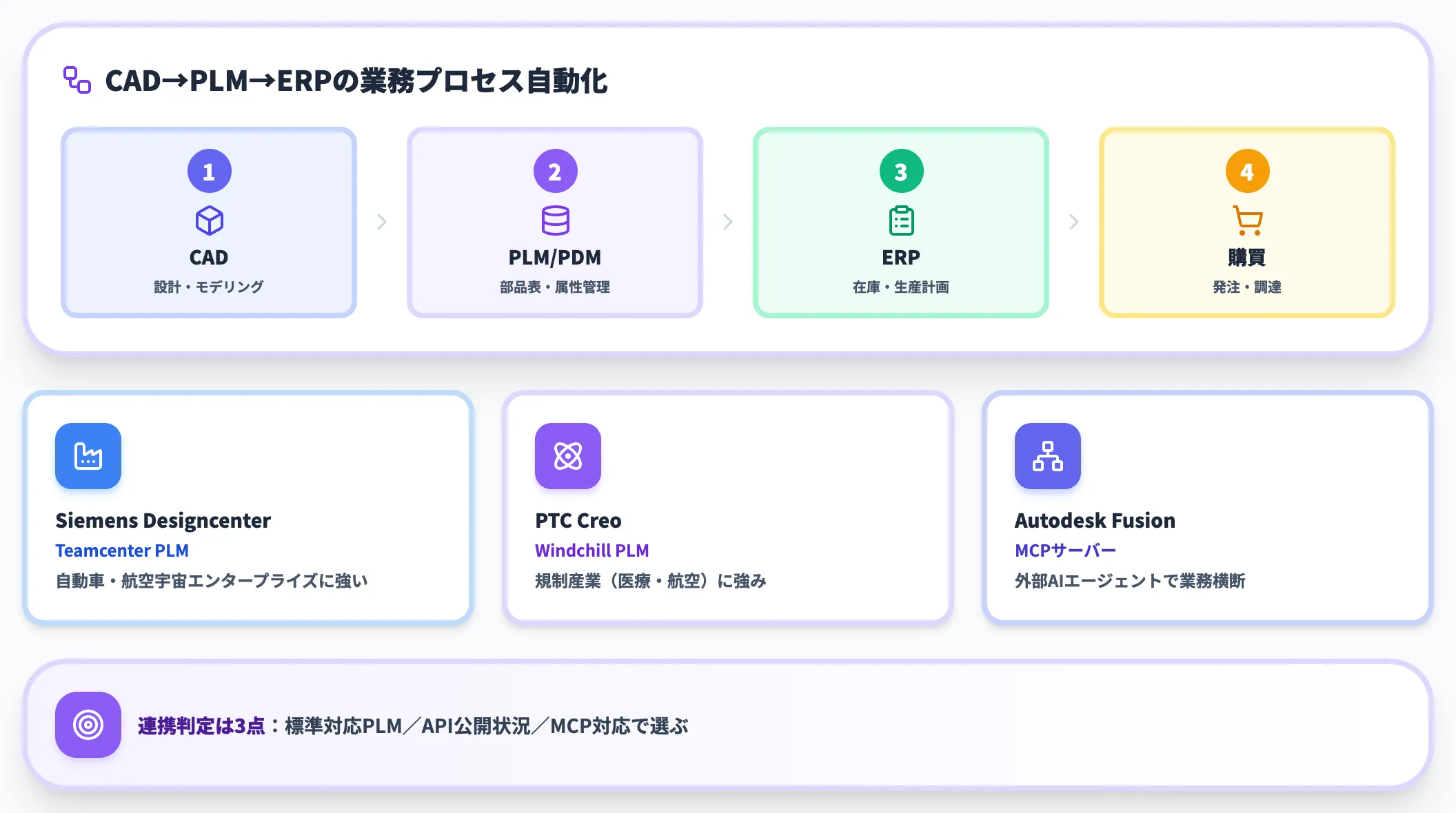Click the 外部AIエージェントで業務横断 description
Viewport: 1456px width, 813px height.
click(1130, 581)
